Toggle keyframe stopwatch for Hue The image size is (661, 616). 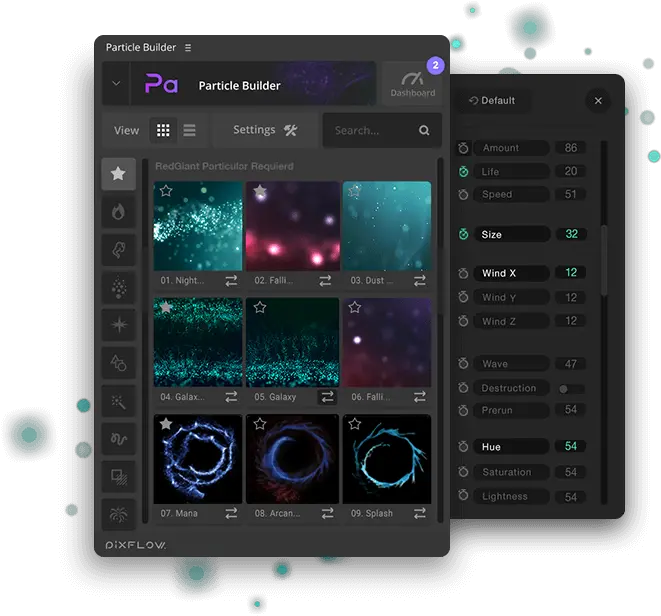(x=463, y=447)
